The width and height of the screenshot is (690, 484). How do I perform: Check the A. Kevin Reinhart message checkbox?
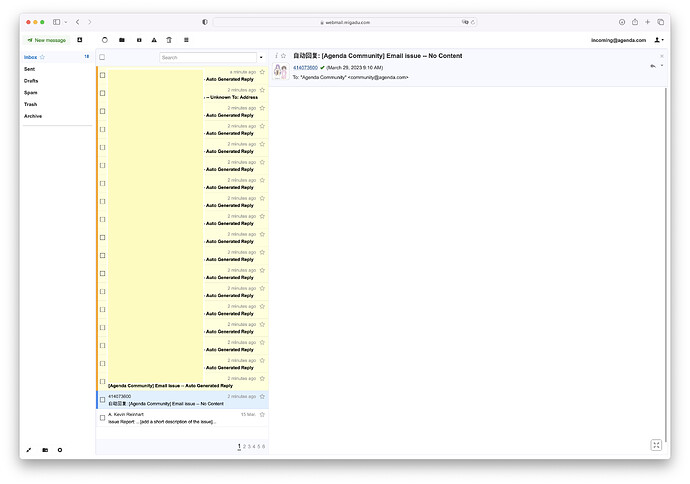point(103,418)
